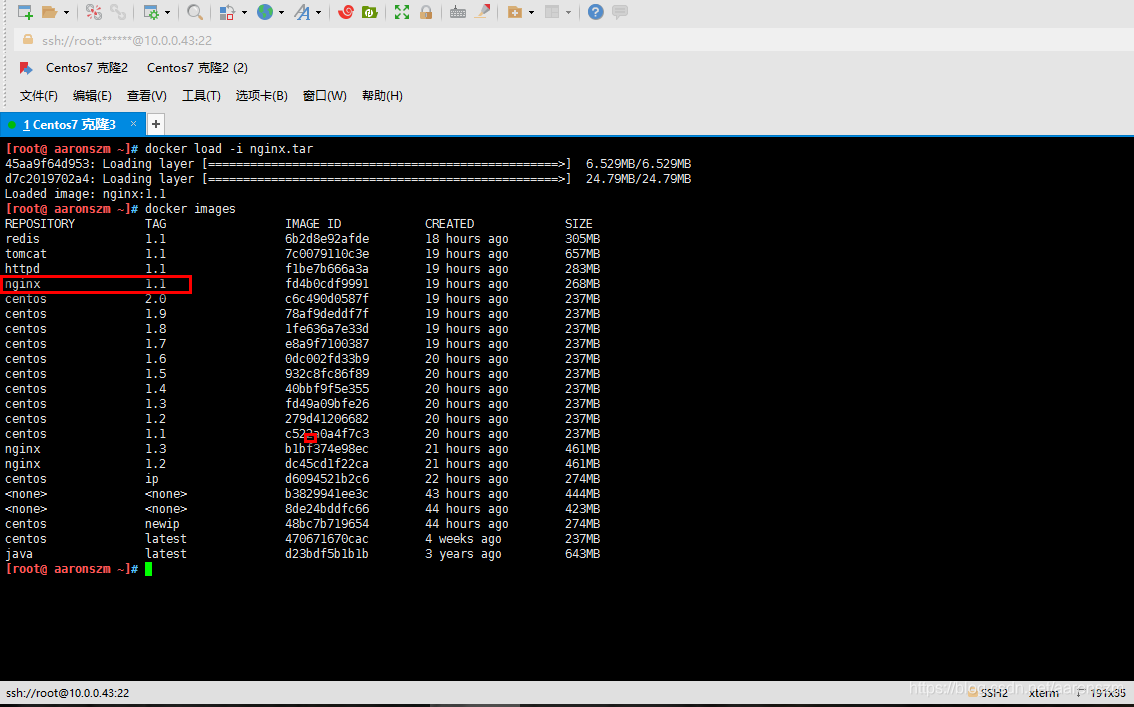Close the Centos7 克隆3 tab

[133, 124]
